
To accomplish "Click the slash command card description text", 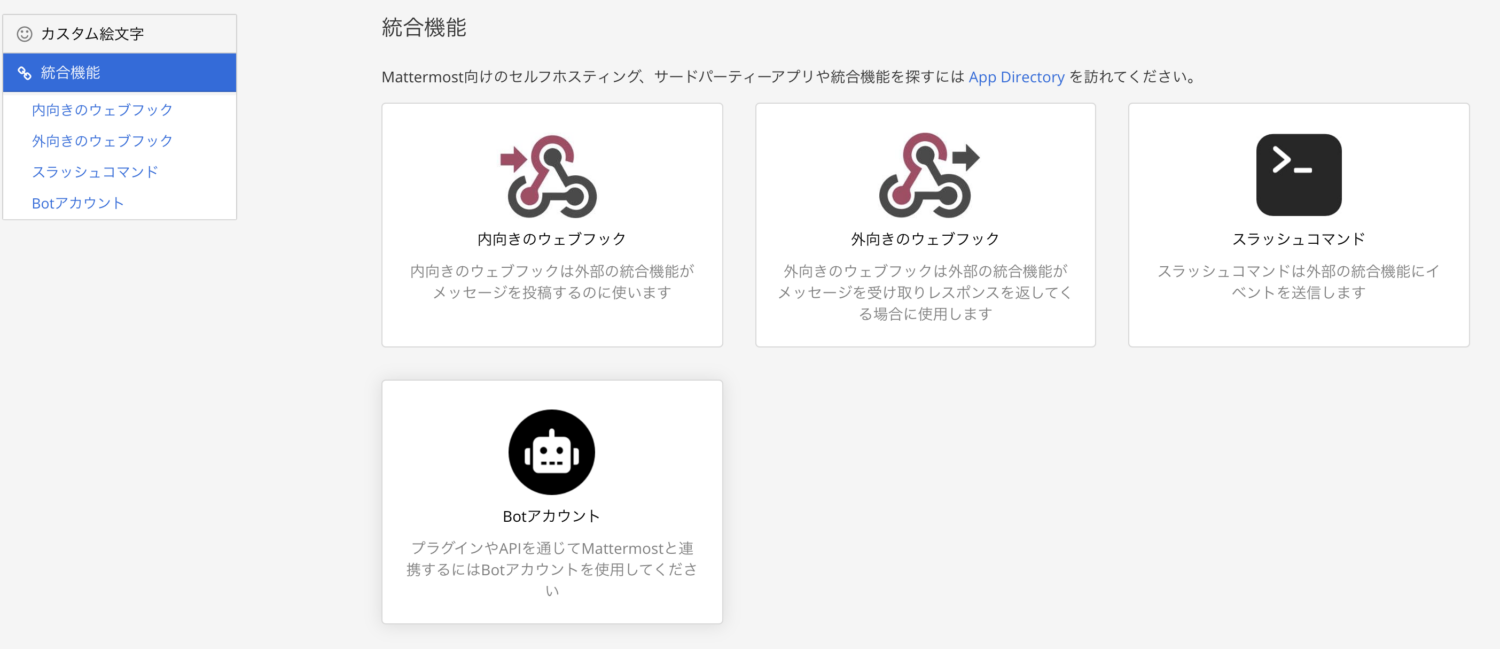I will 1298,282.
